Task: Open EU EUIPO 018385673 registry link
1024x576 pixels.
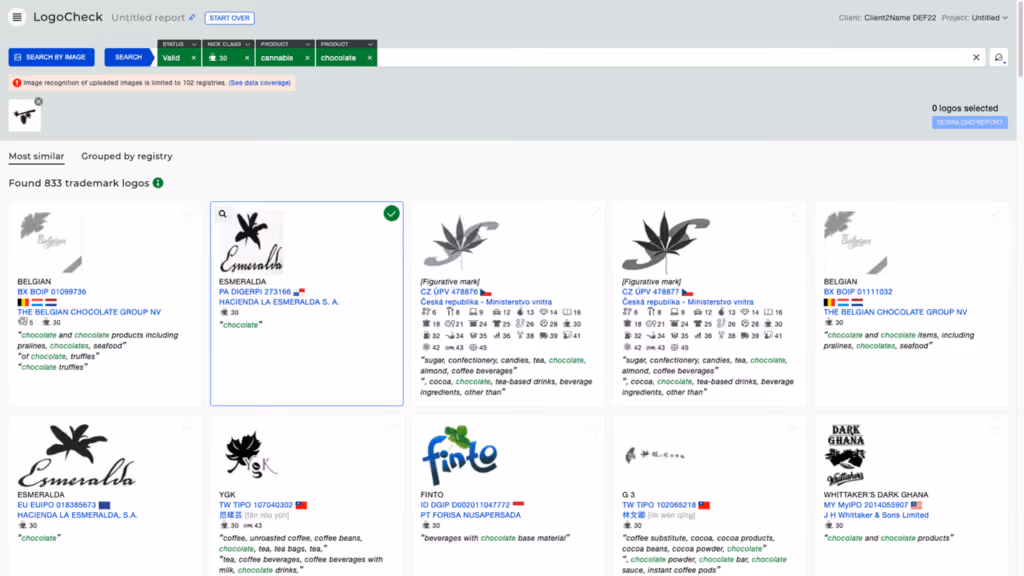Action: click(57, 505)
